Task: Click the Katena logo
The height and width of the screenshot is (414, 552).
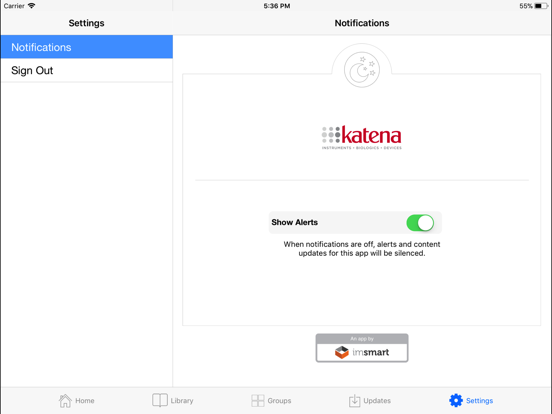Action: [362, 138]
